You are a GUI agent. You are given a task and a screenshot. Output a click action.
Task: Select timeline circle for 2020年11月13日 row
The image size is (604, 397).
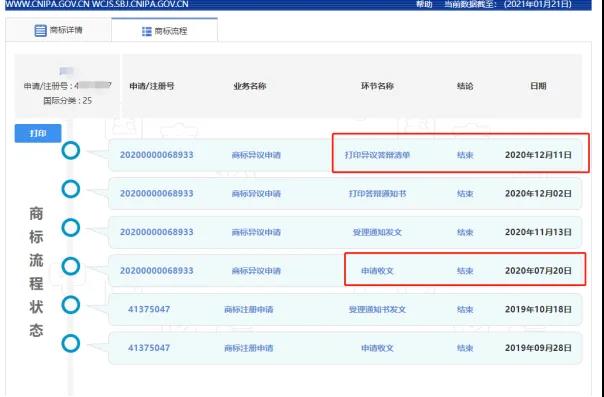pyautogui.click(x=71, y=228)
